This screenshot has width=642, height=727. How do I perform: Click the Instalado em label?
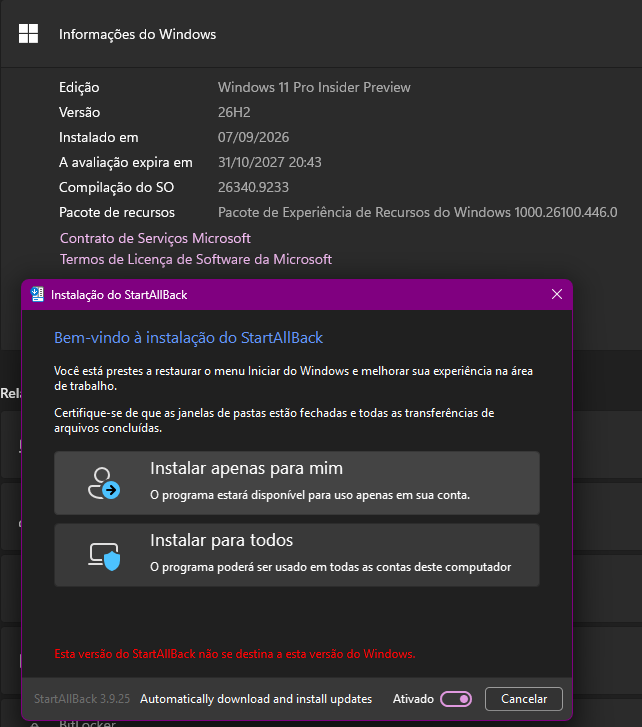pyautogui.click(x=99, y=137)
